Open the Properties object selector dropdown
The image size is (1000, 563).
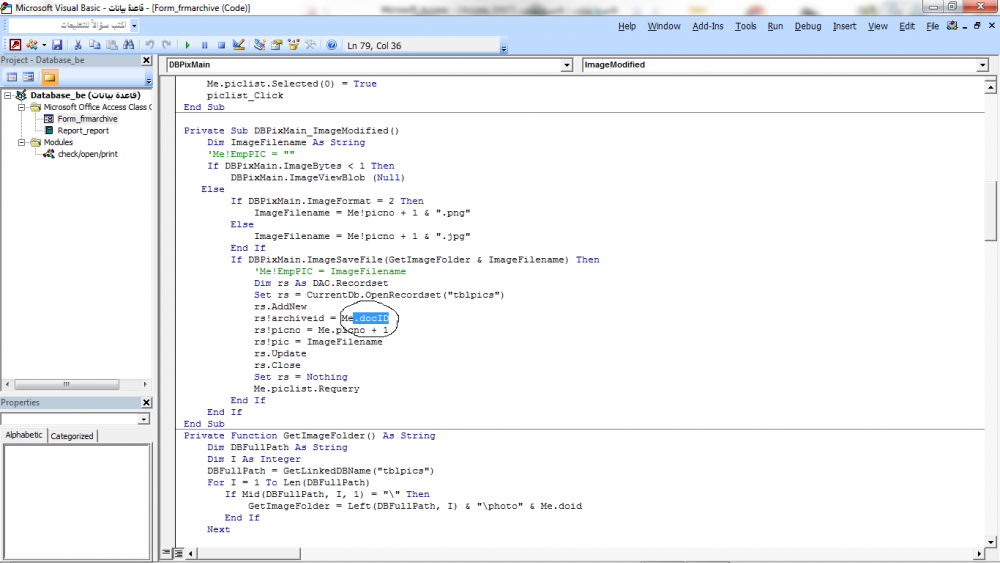click(143, 419)
